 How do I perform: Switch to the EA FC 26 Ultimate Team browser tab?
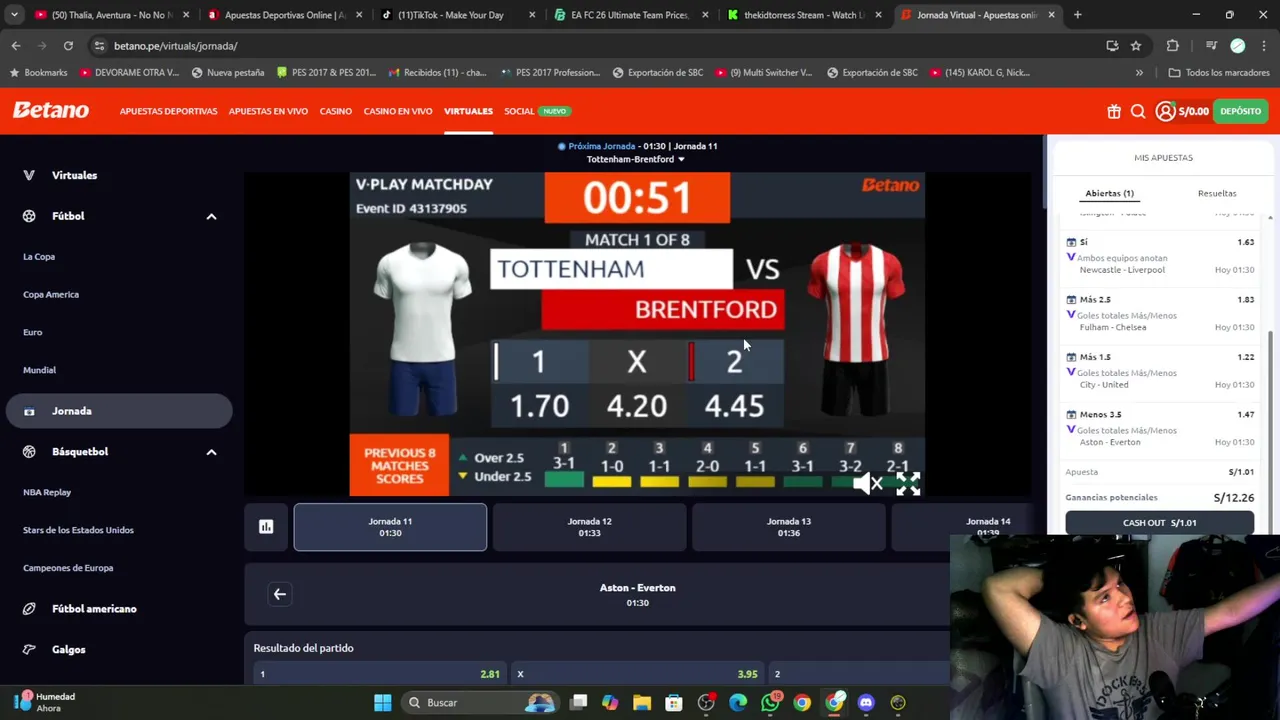(632, 15)
